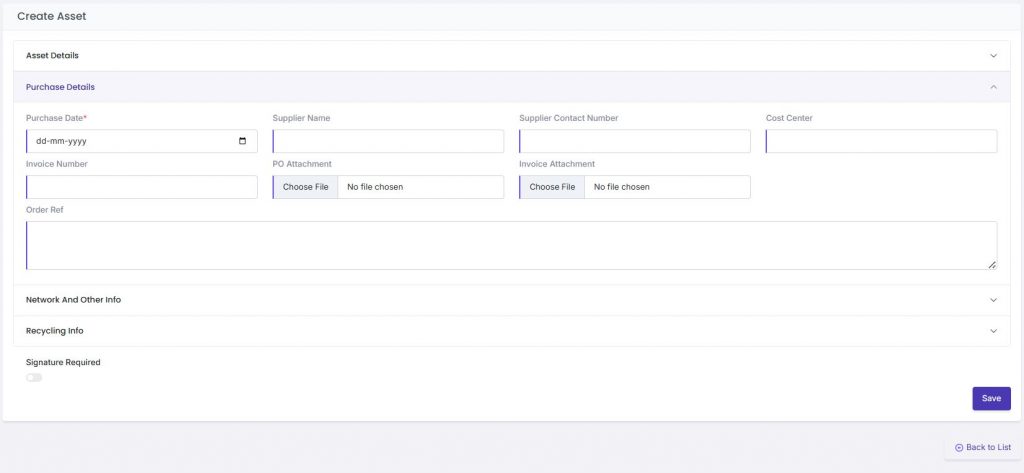The image size is (1024, 473).
Task: Expand the Recycling Info chevron
Action: (993, 331)
